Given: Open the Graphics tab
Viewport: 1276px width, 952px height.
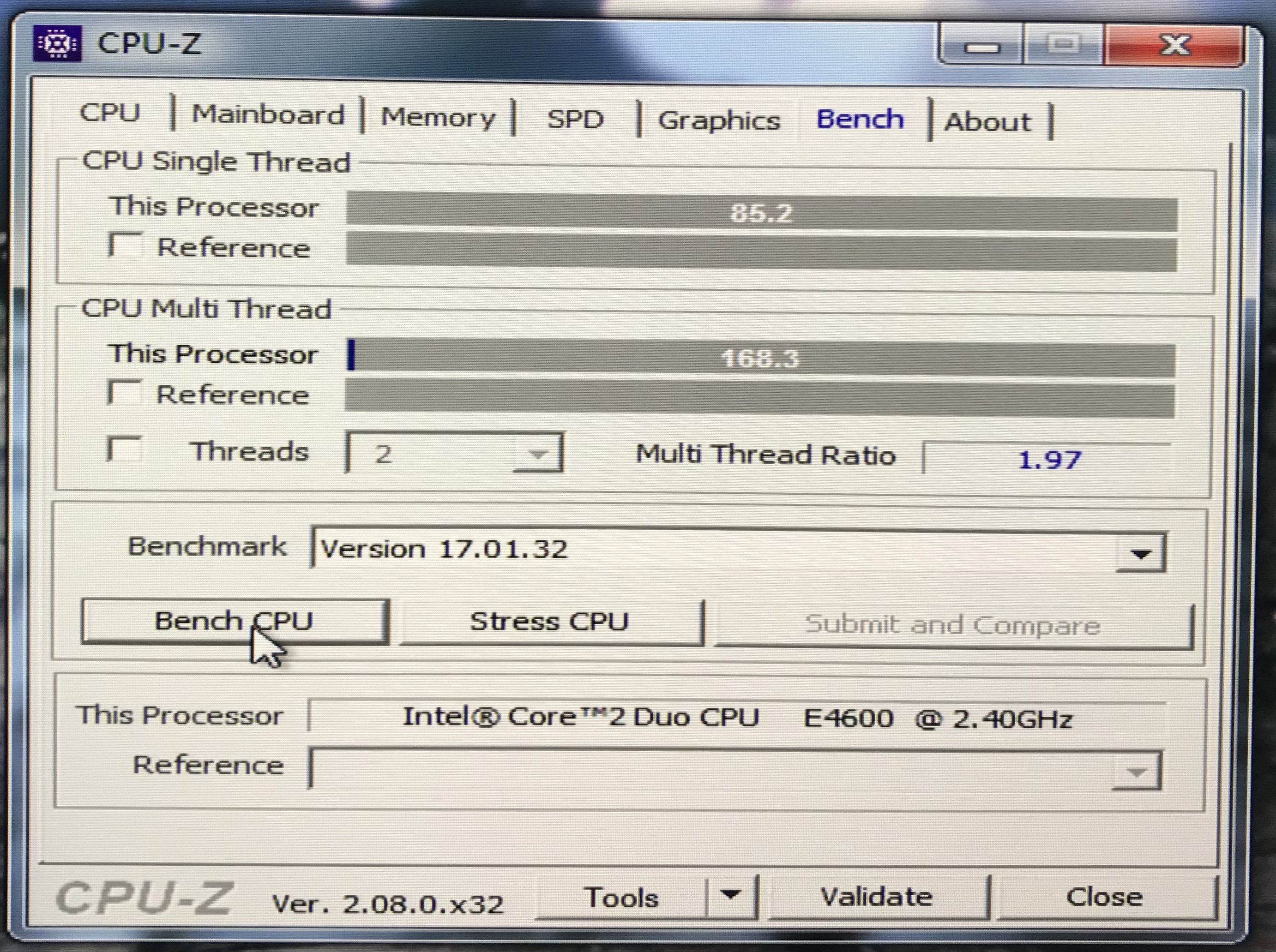Looking at the screenshot, I should [x=719, y=121].
